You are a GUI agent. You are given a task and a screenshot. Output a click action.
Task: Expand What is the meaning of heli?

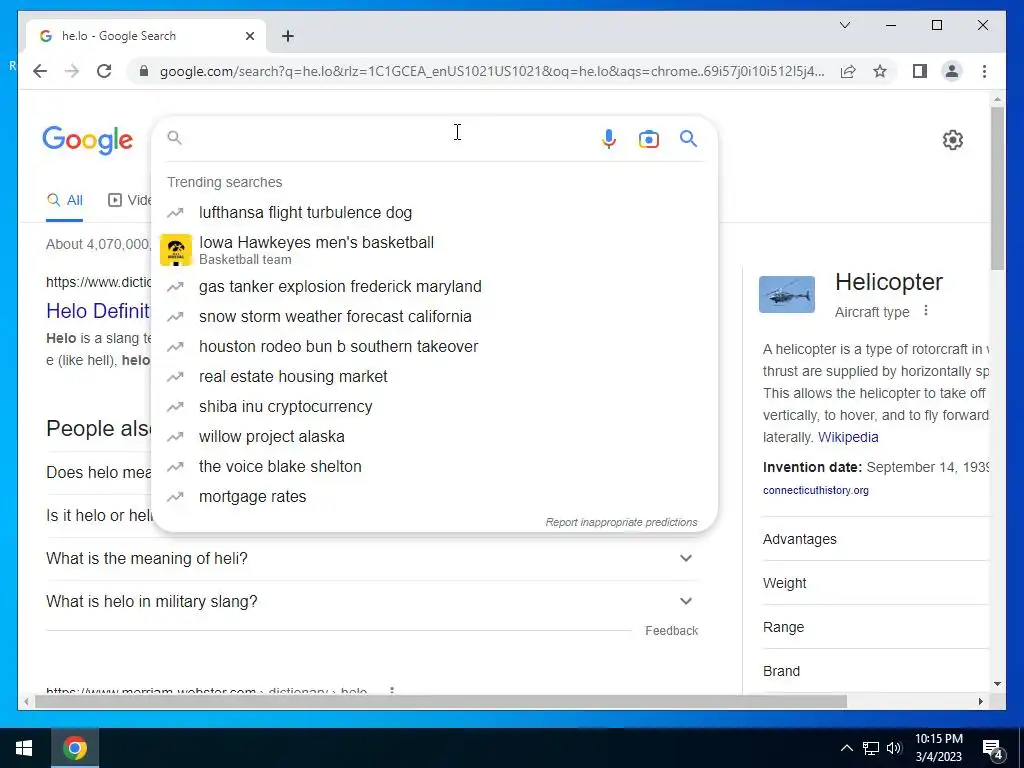point(372,558)
